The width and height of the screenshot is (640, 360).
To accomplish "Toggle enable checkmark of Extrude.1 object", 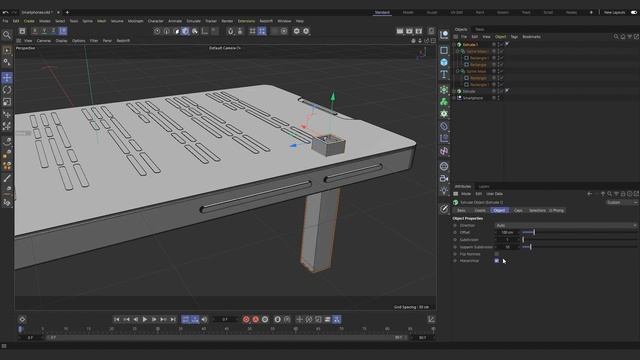I will (x=501, y=44).
